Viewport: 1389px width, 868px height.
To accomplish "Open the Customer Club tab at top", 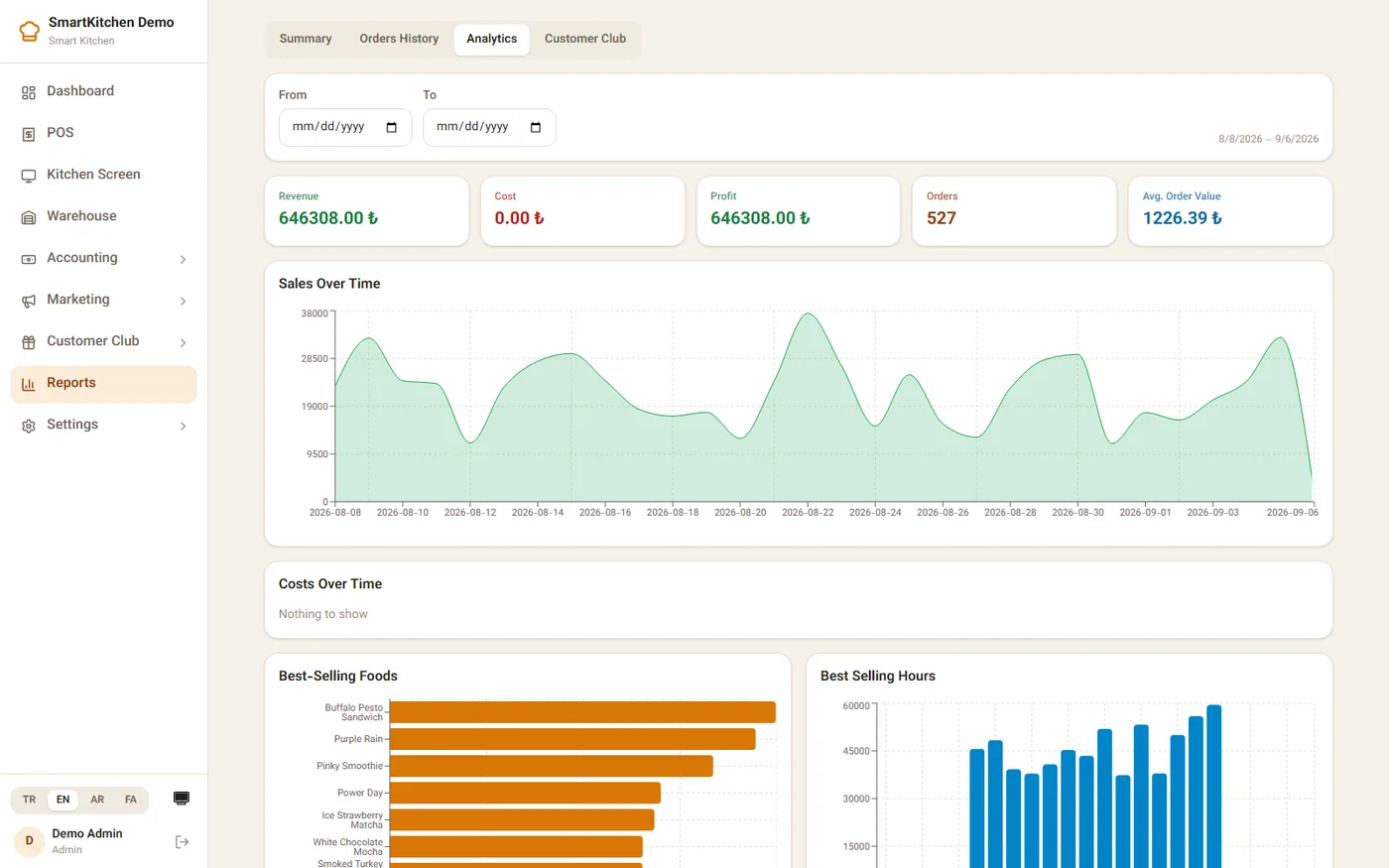I will click(x=585, y=39).
